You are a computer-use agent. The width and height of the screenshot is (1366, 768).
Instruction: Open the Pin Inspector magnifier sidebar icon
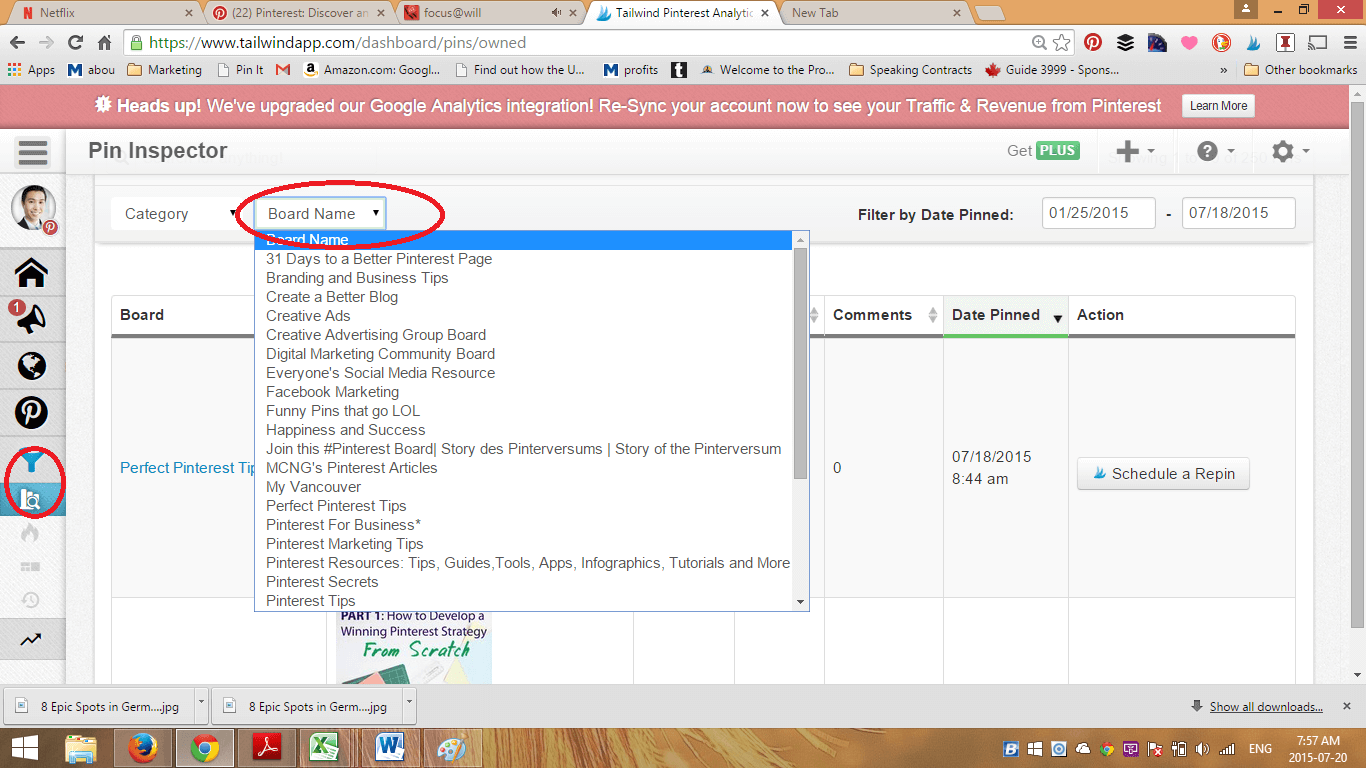[x=32, y=500]
